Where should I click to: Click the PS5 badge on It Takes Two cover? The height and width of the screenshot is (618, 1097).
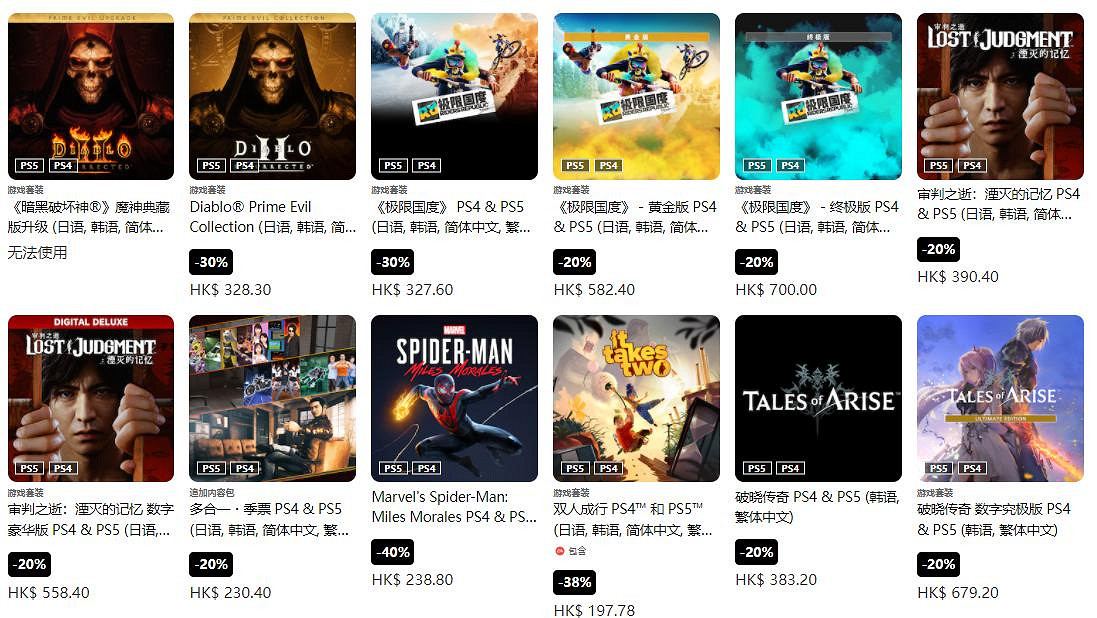pos(575,468)
